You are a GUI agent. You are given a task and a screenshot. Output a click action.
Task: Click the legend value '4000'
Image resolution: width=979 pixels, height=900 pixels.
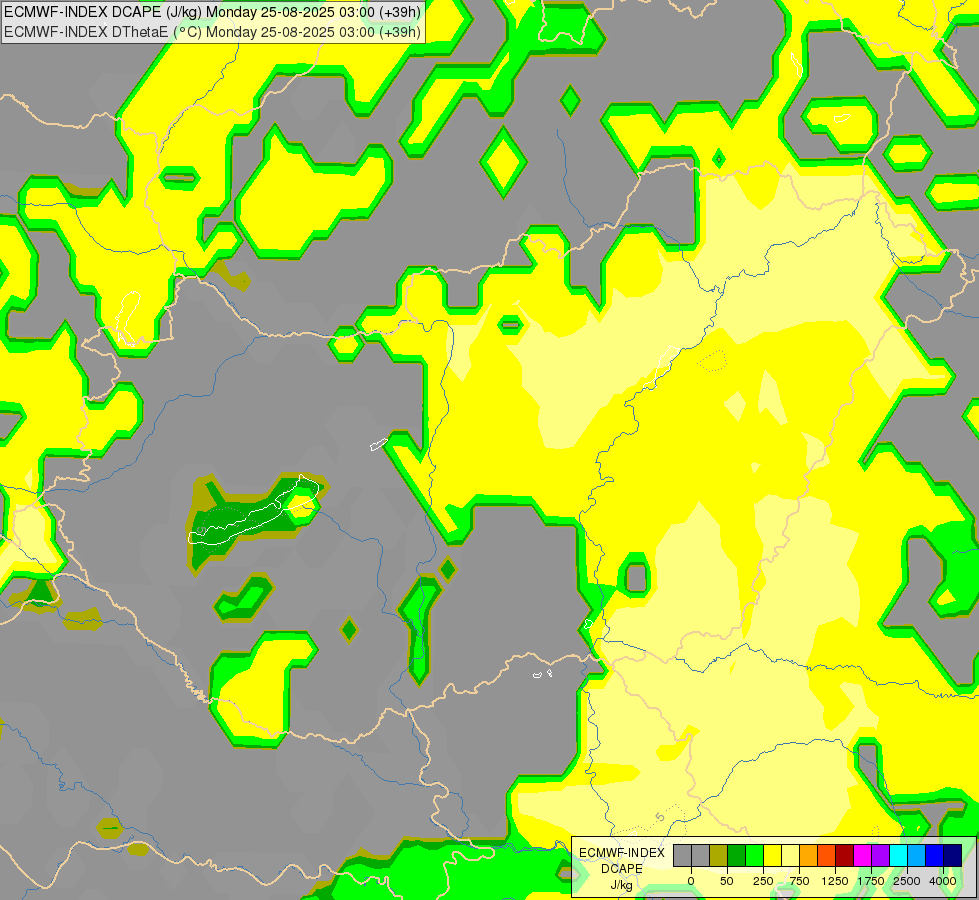click(x=943, y=881)
